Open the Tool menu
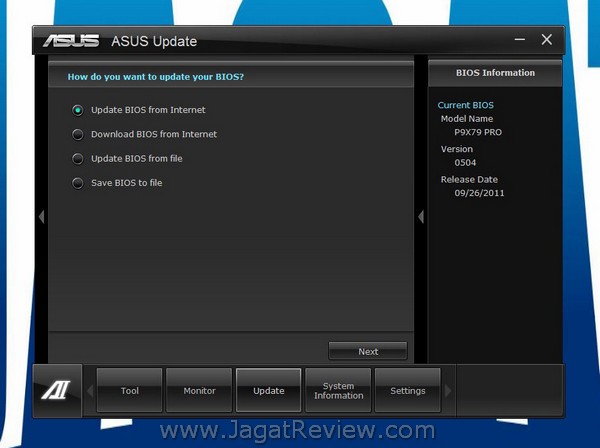 (130, 391)
